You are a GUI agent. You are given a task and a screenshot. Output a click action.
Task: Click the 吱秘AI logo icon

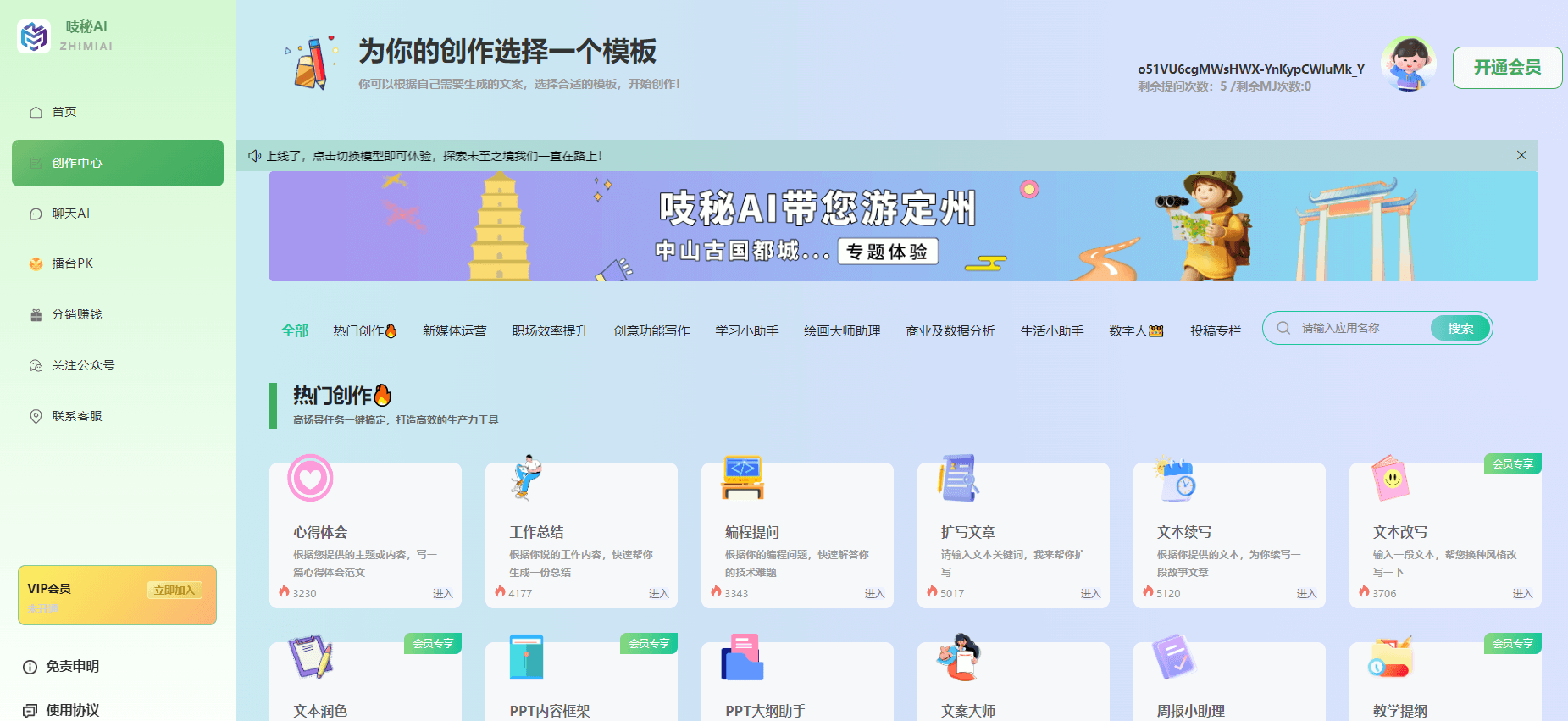pyautogui.click(x=34, y=36)
